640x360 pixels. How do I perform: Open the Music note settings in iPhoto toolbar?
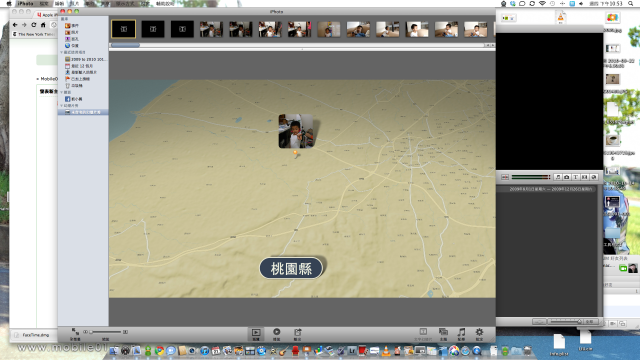pyautogui.click(x=461, y=334)
